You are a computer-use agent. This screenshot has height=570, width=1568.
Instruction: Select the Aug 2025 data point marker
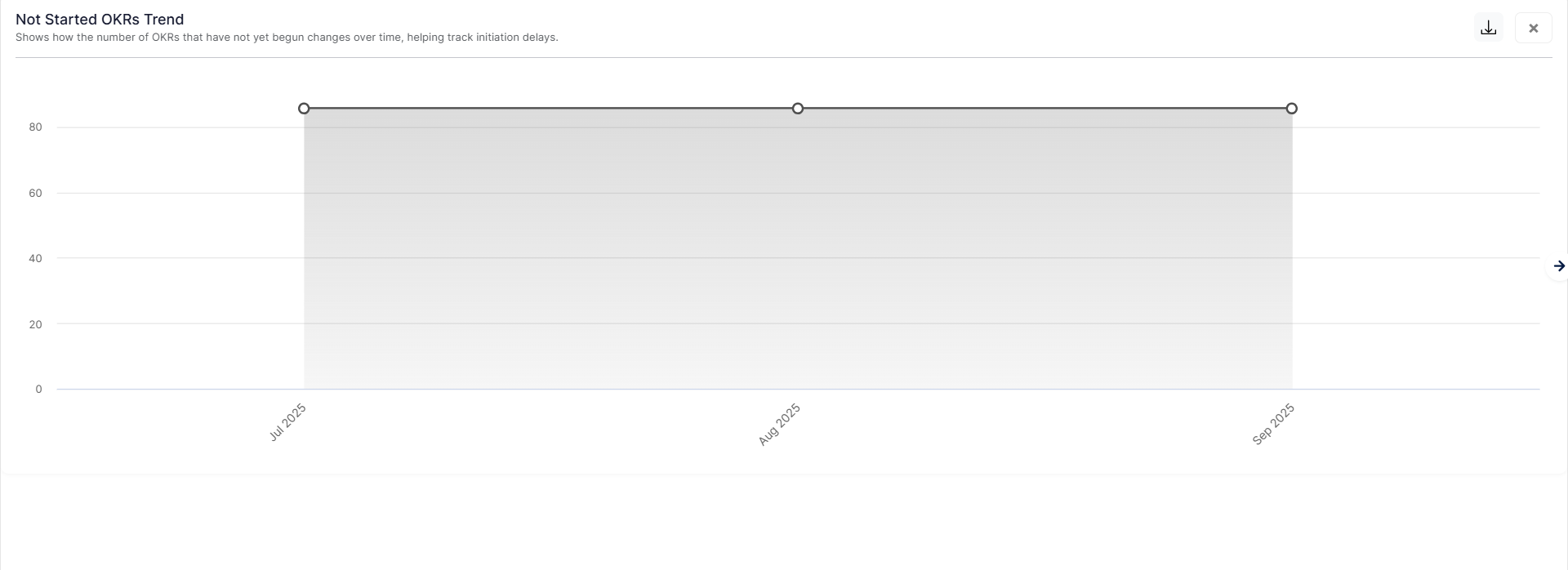(798, 107)
